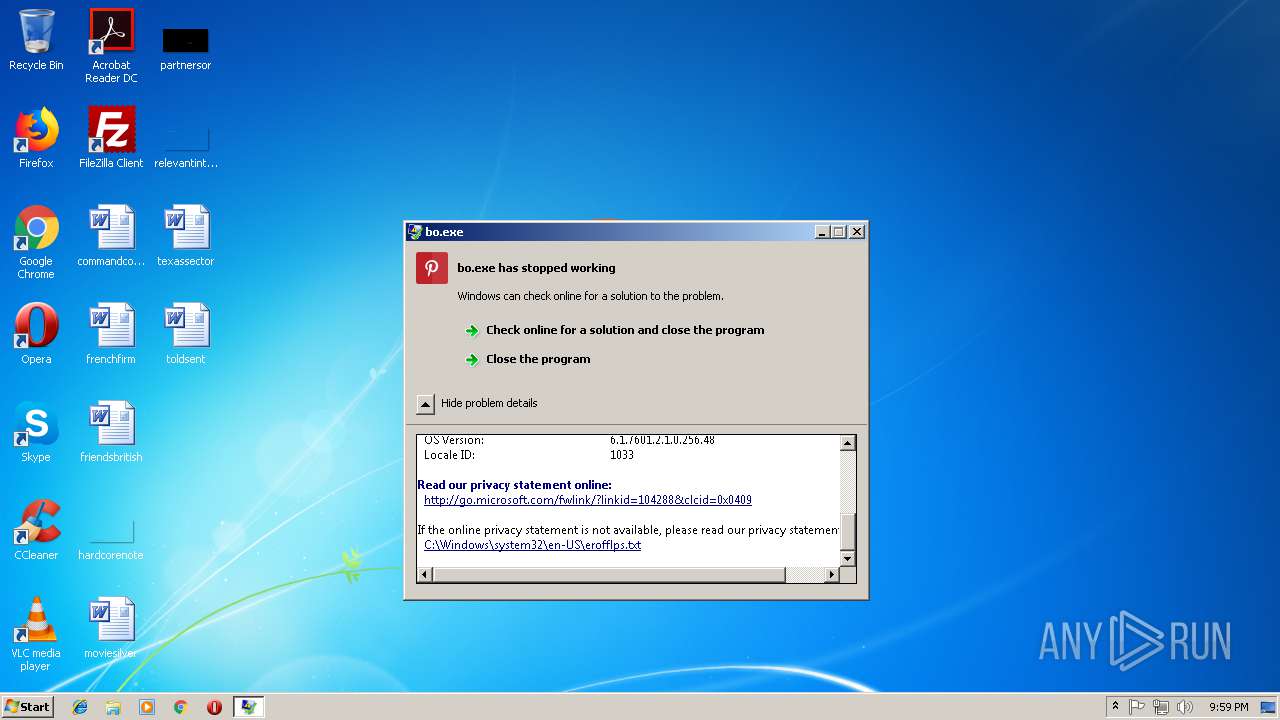Open the volume tray icon
The width and height of the screenshot is (1280, 720).
(1185, 707)
